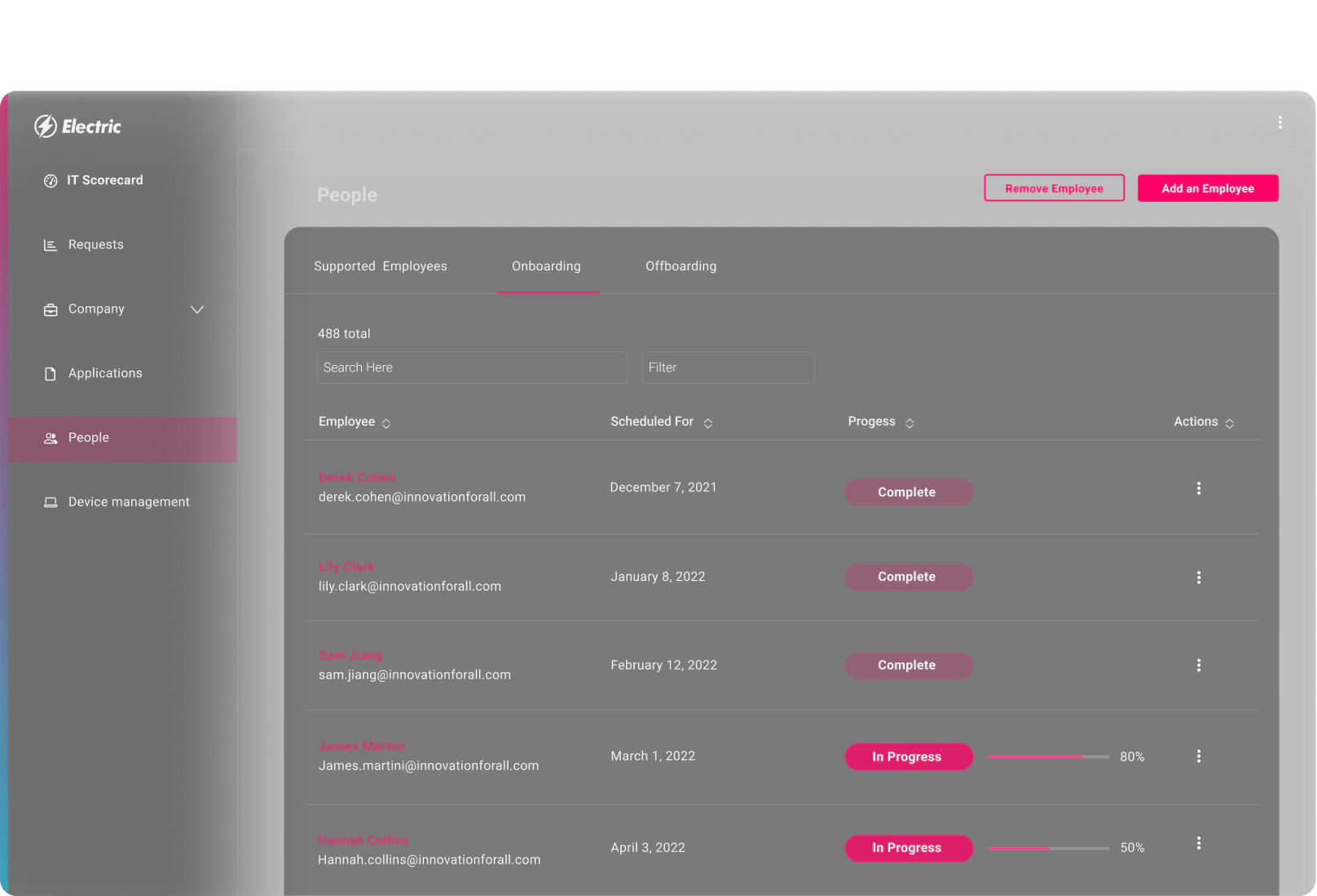This screenshot has height=896, width=1317.
Task: Open actions menu for Hannah Collins
Action: (1199, 843)
